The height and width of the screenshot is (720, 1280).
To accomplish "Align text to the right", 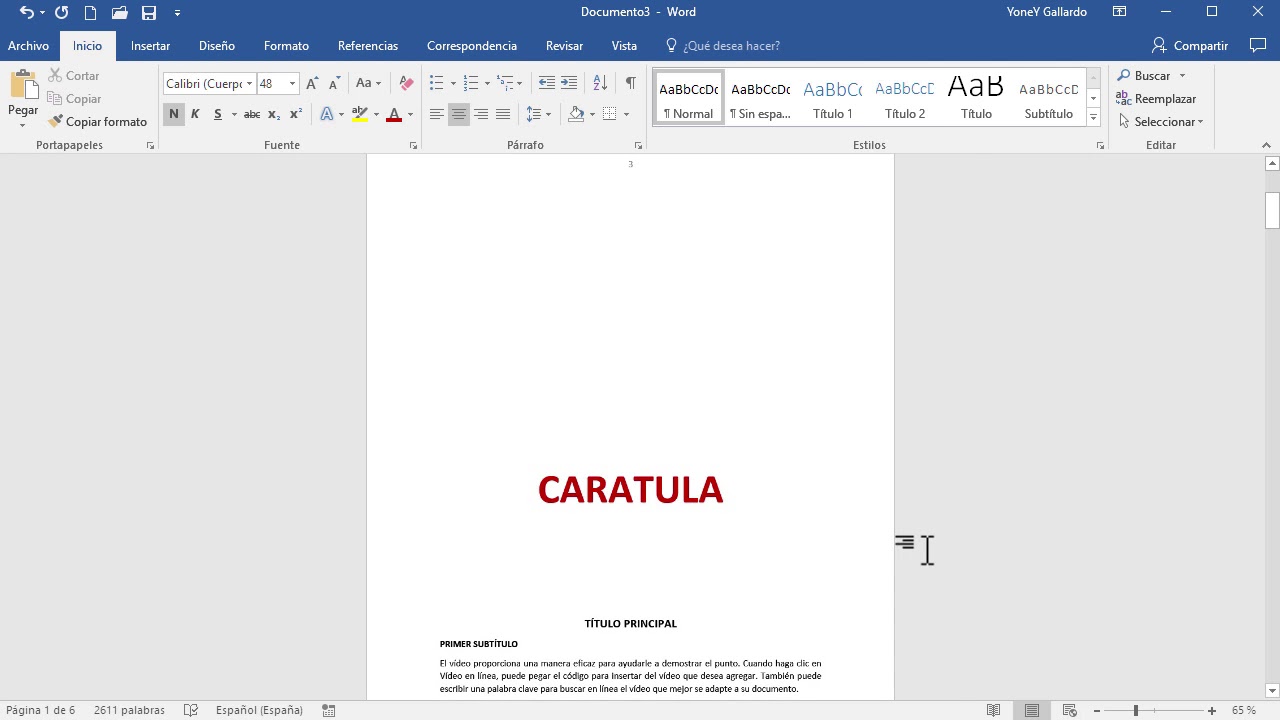I will click(481, 114).
